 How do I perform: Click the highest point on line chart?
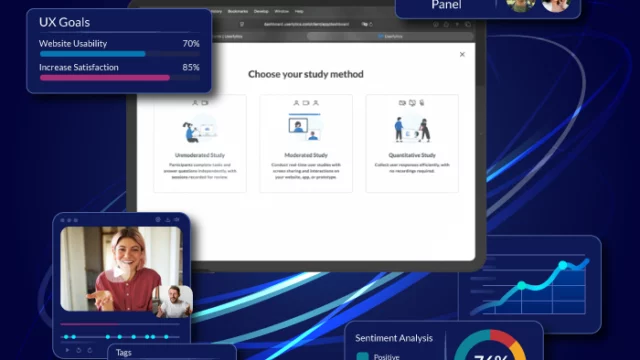(x=563, y=265)
